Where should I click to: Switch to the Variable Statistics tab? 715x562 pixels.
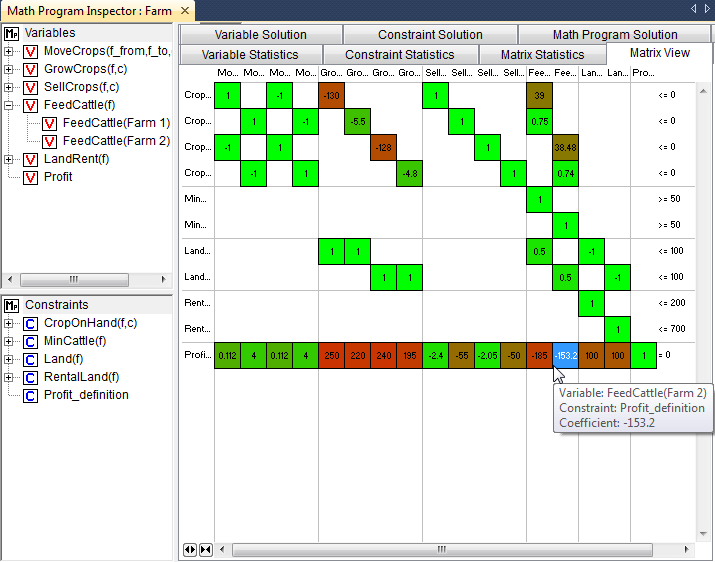(x=250, y=55)
